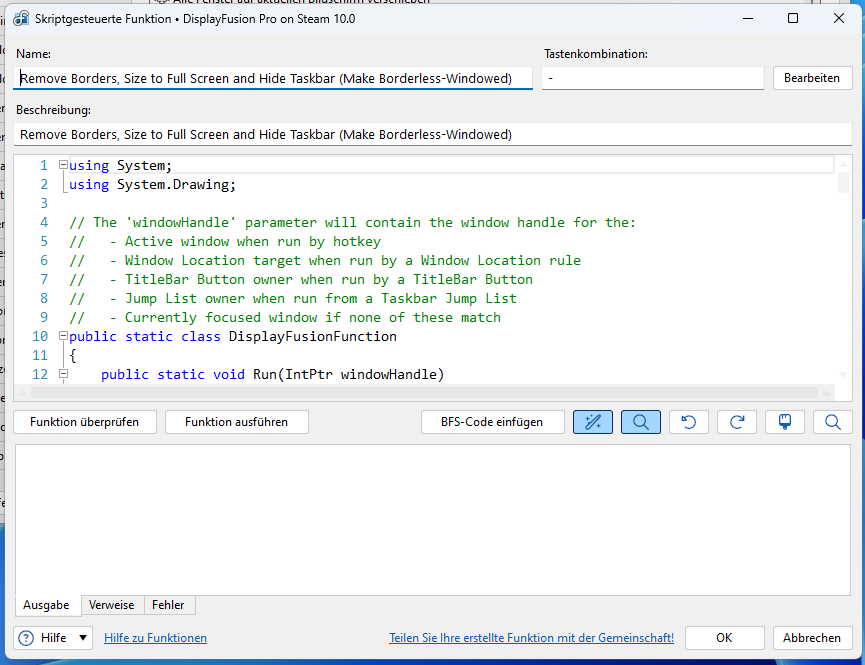Click the code editor horizontal scrollbar thumb
This screenshot has height=665, width=865.
tap(424, 392)
